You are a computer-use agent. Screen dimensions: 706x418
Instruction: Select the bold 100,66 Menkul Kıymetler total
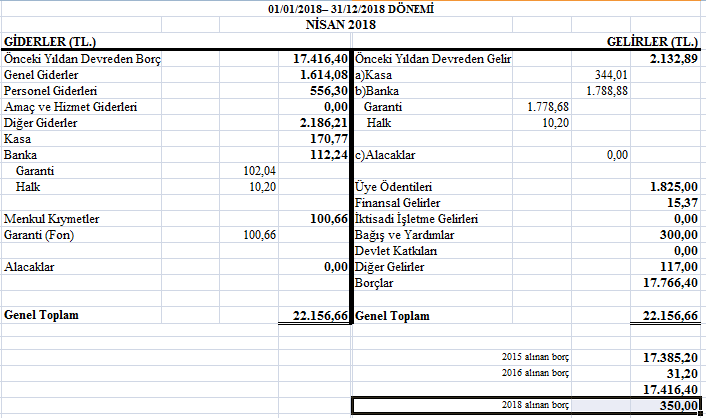point(329,219)
